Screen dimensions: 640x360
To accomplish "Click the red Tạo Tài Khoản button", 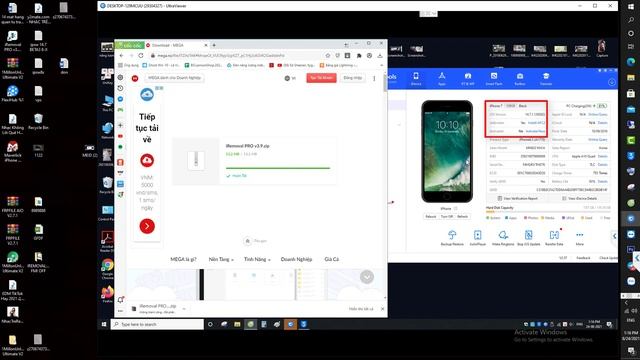I will click(x=322, y=78).
